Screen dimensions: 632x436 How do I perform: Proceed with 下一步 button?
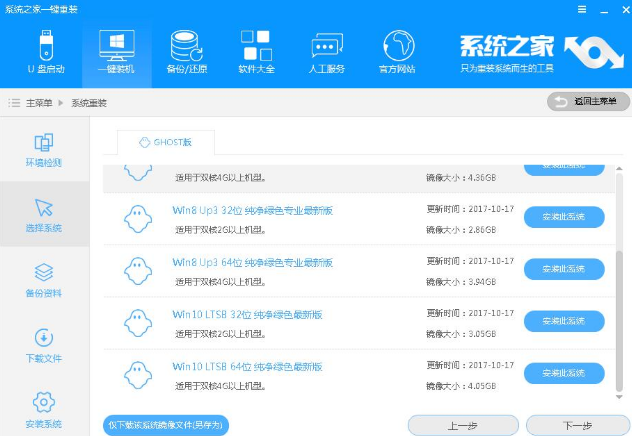(x=578, y=426)
